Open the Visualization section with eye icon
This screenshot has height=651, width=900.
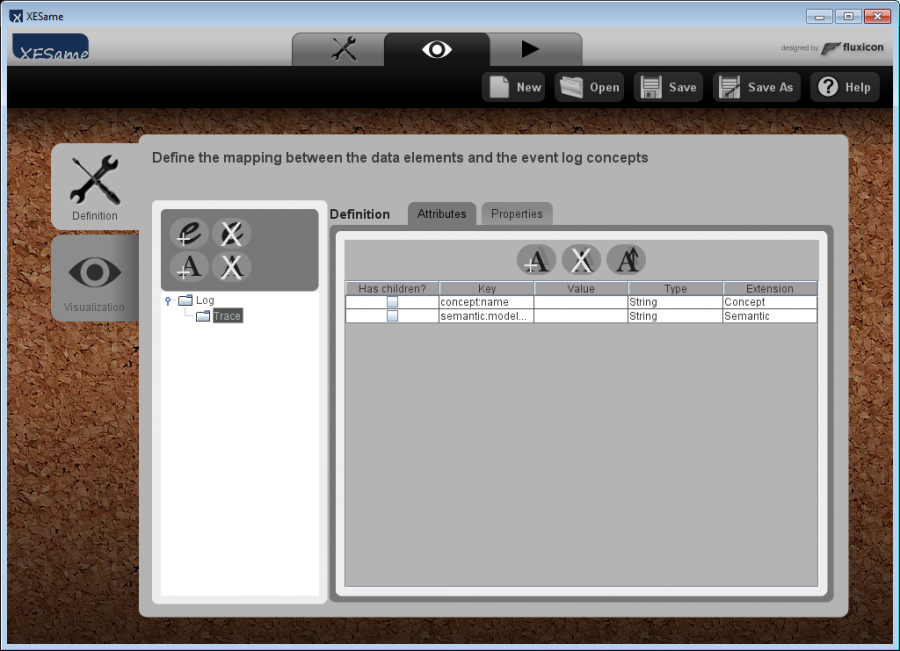(x=95, y=279)
